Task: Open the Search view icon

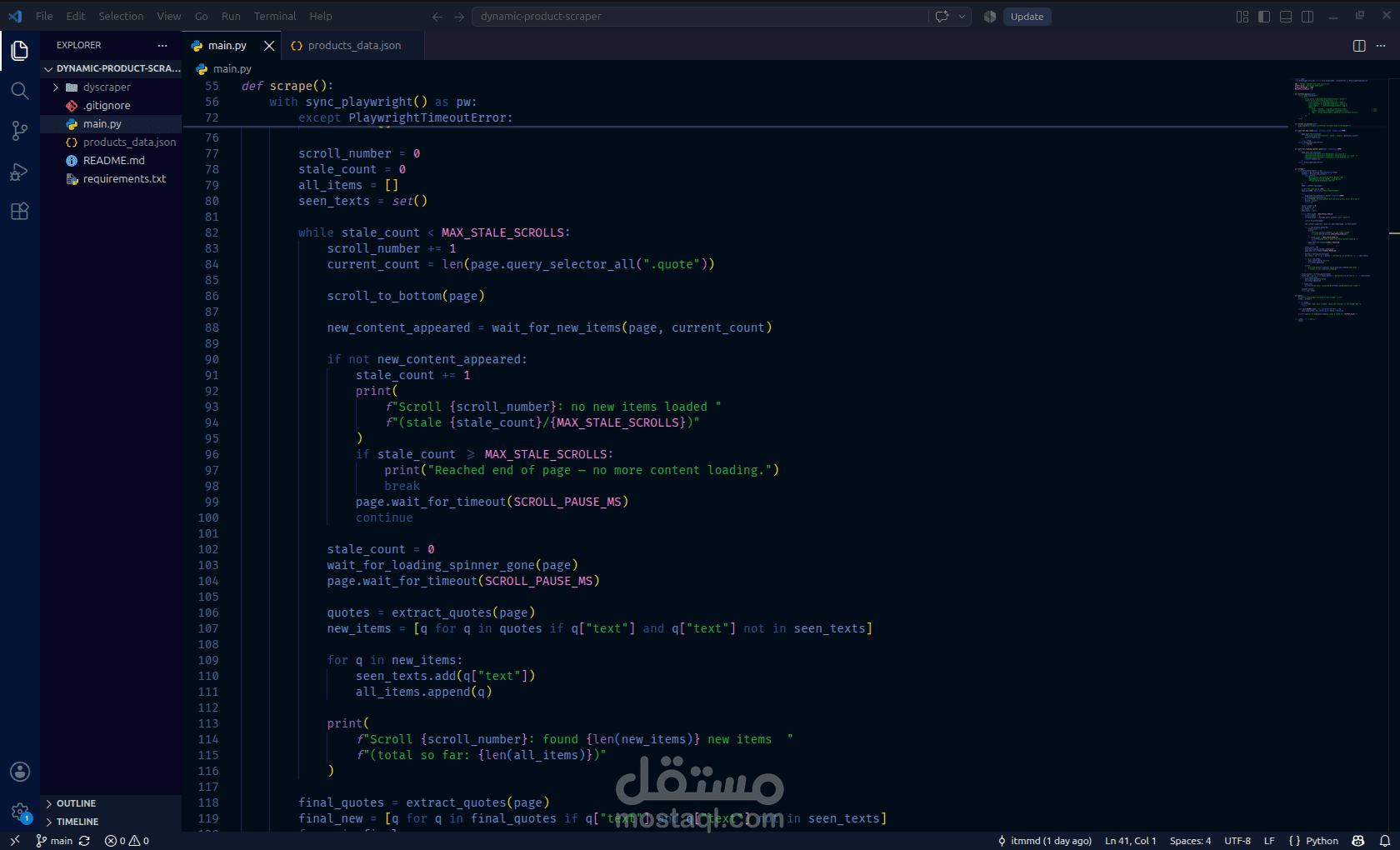Action: (x=20, y=91)
